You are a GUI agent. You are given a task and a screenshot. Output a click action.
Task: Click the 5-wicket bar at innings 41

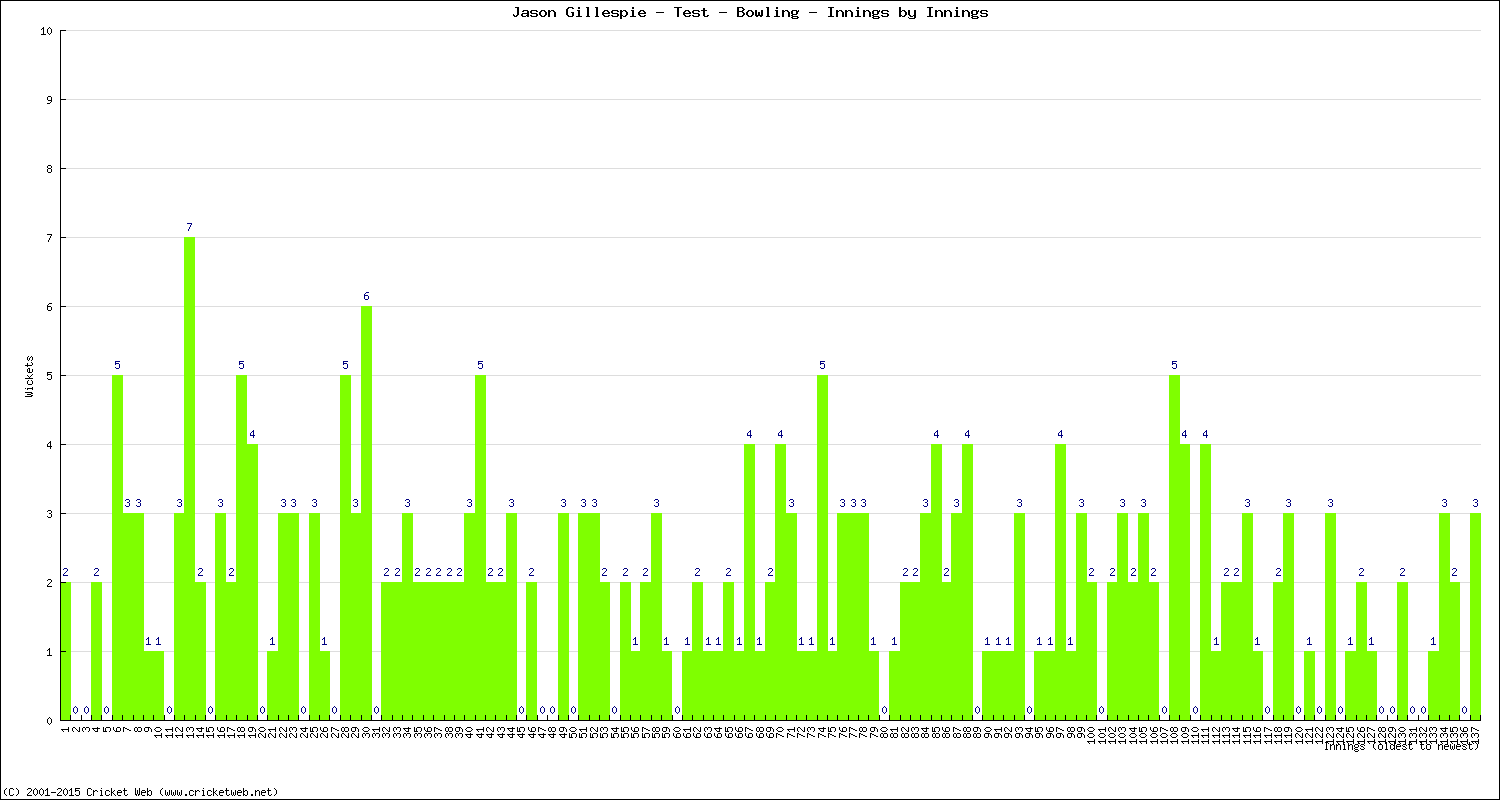coord(480,548)
